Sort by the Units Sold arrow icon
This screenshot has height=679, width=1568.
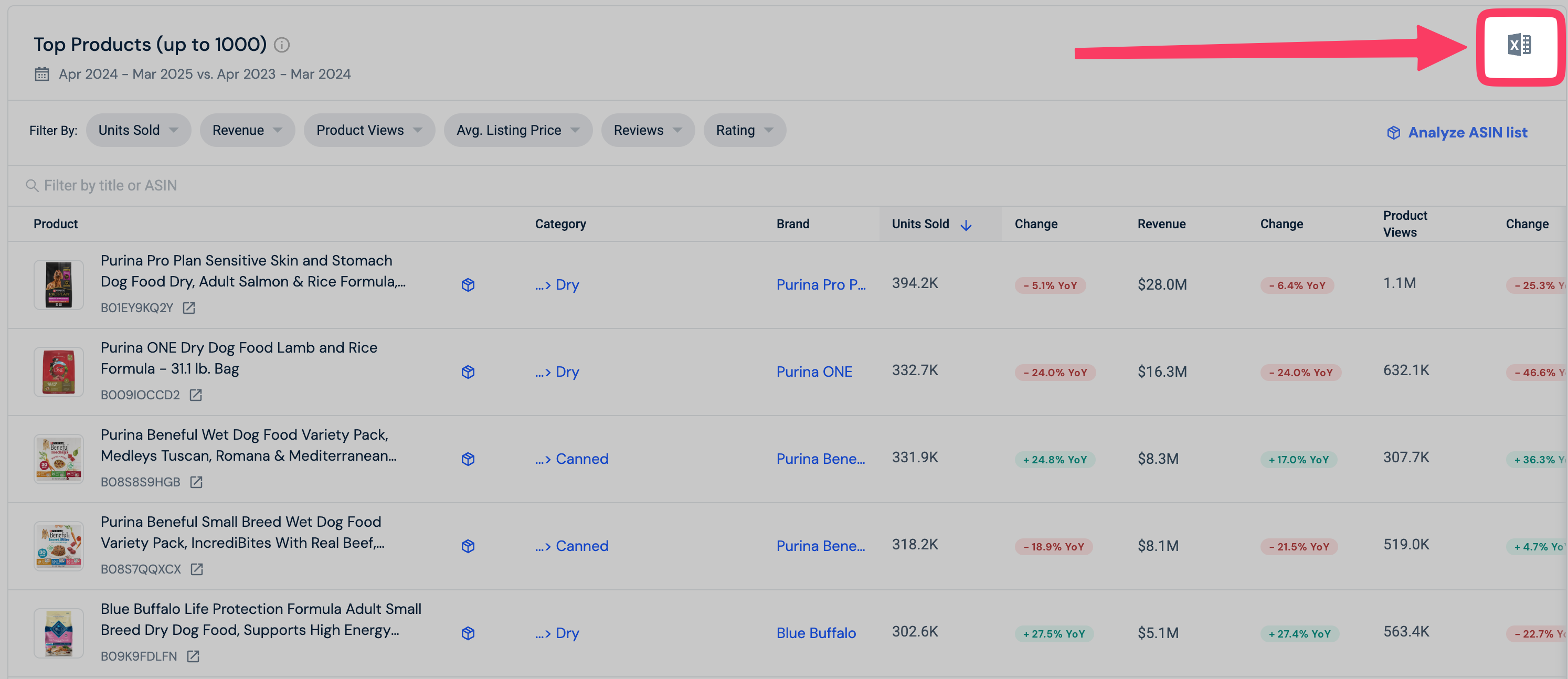click(966, 225)
